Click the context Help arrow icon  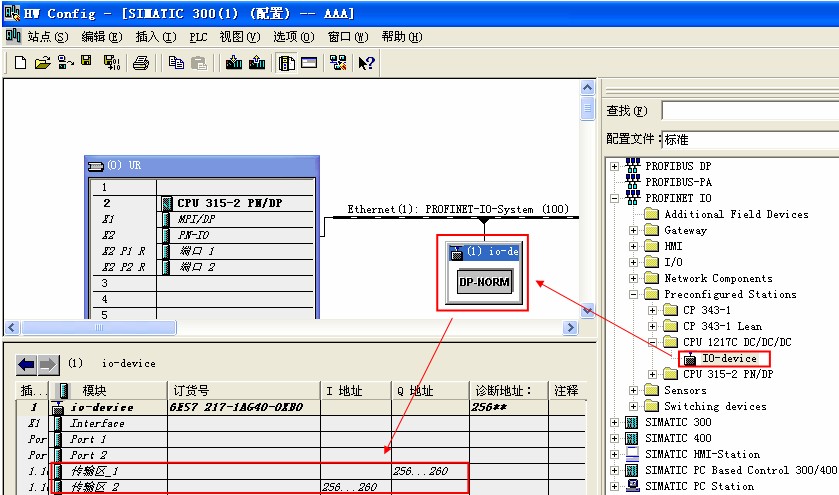(367, 63)
